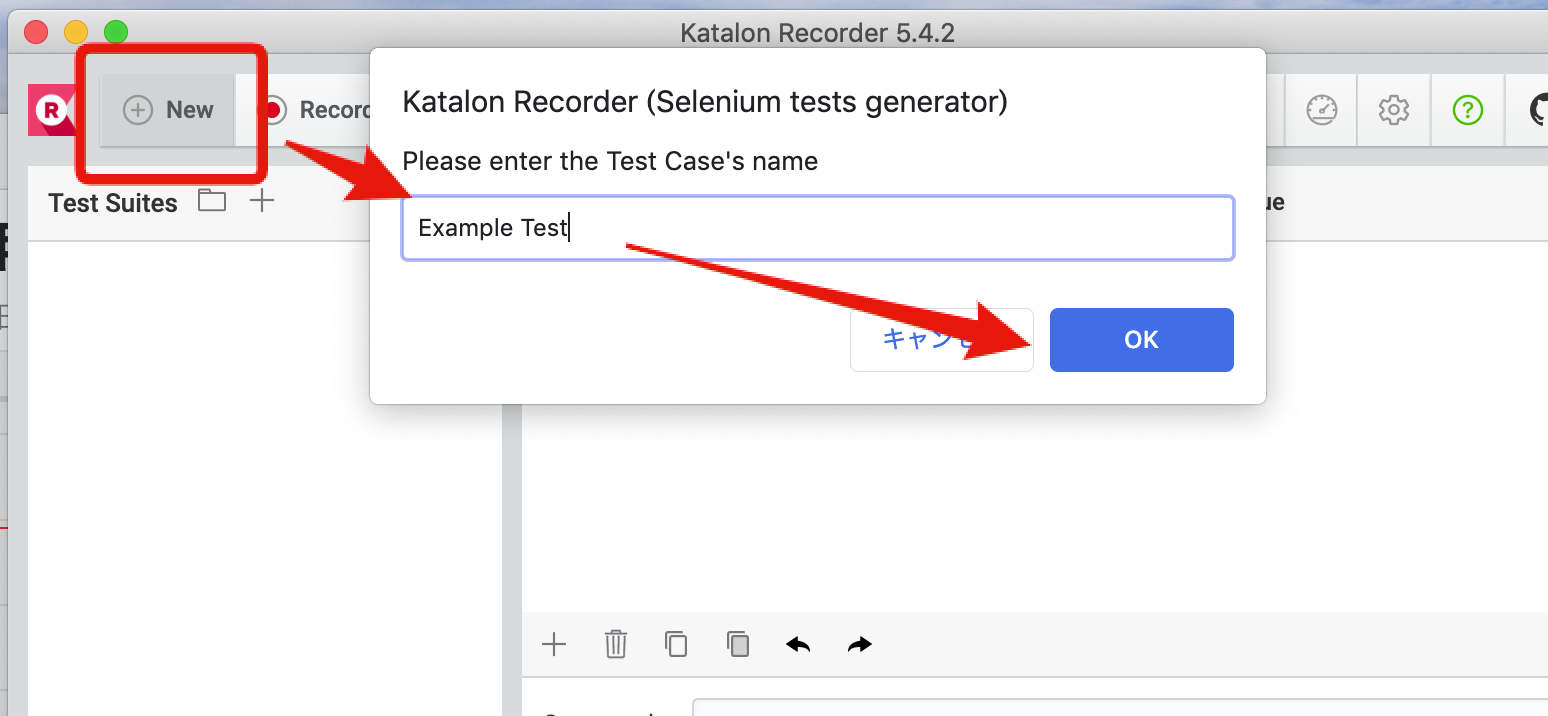The width and height of the screenshot is (1548, 716).
Task: Open settings via the gear icon
Action: click(x=1394, y=110)
